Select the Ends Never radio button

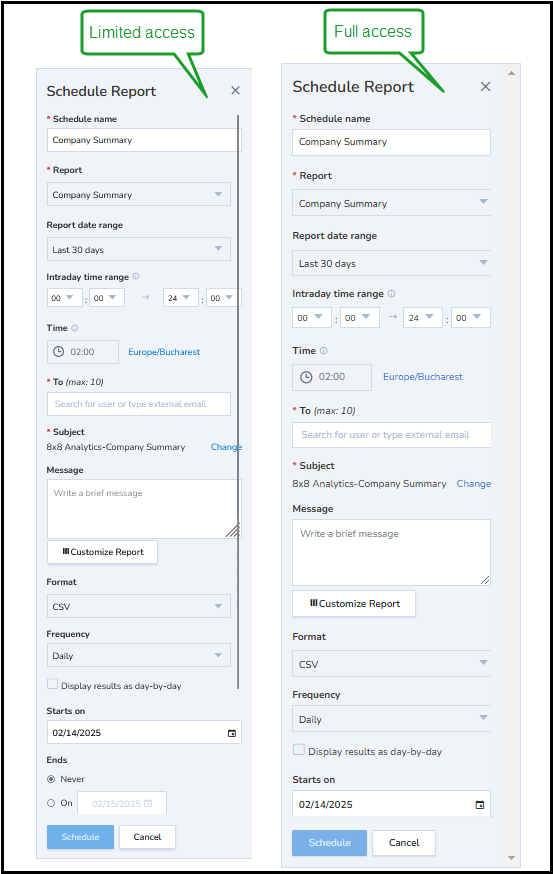point(51,779)
